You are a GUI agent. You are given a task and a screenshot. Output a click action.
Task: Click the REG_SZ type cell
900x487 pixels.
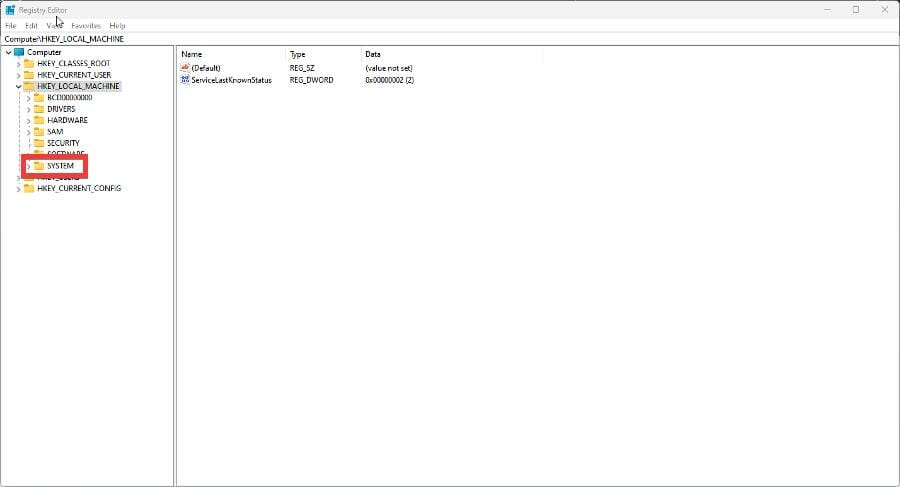[x=302, y=68]
